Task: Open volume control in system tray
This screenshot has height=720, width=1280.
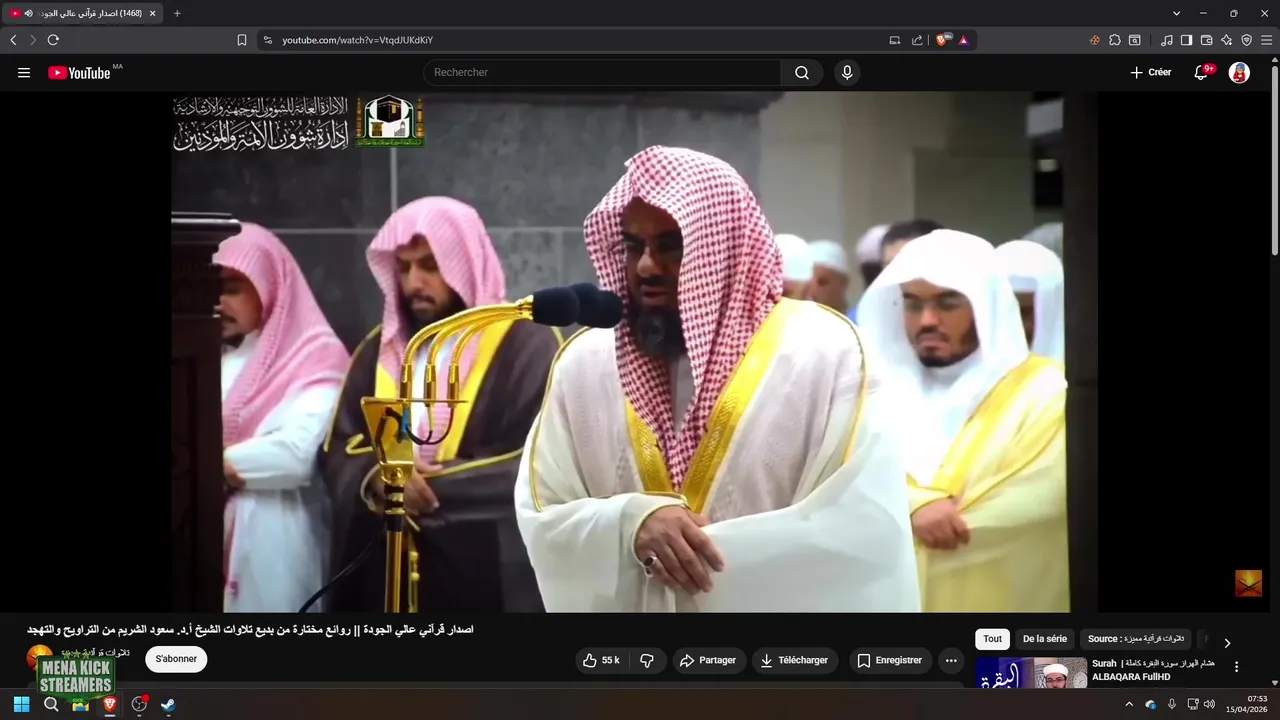Action: [1210, 704]
